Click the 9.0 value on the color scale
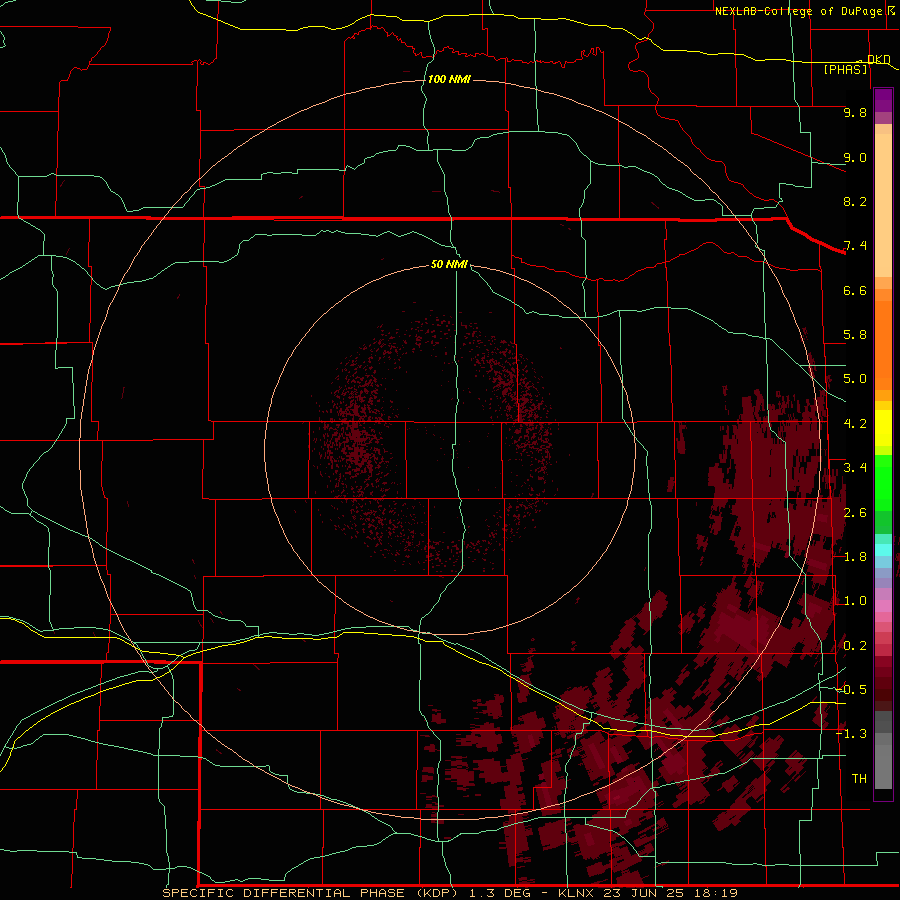900x900 pixels. [855, 157]
